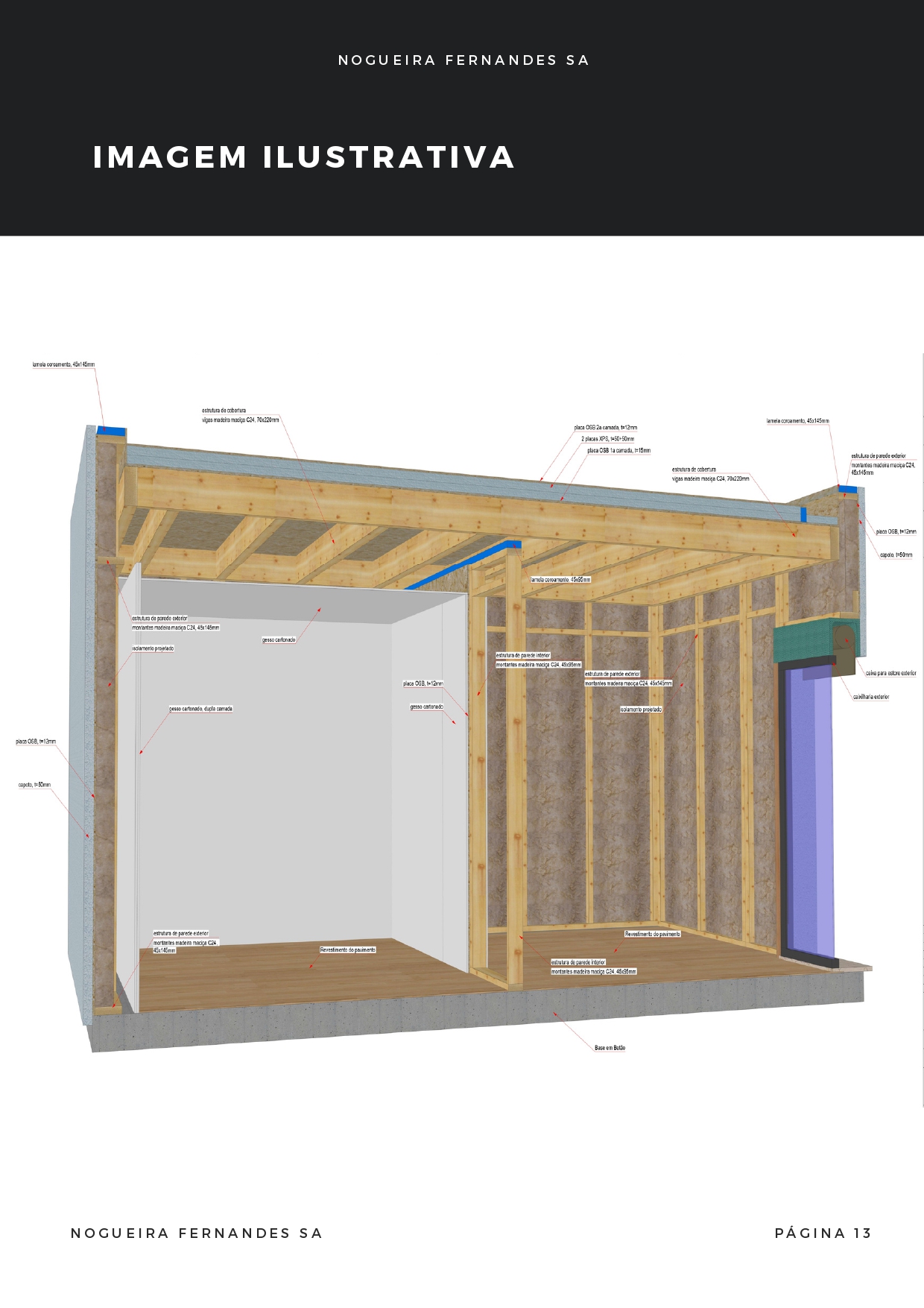Click the blue coping strip at top-left wall
This screenshot has width=924, height=1308.
(x=112, y=430)
